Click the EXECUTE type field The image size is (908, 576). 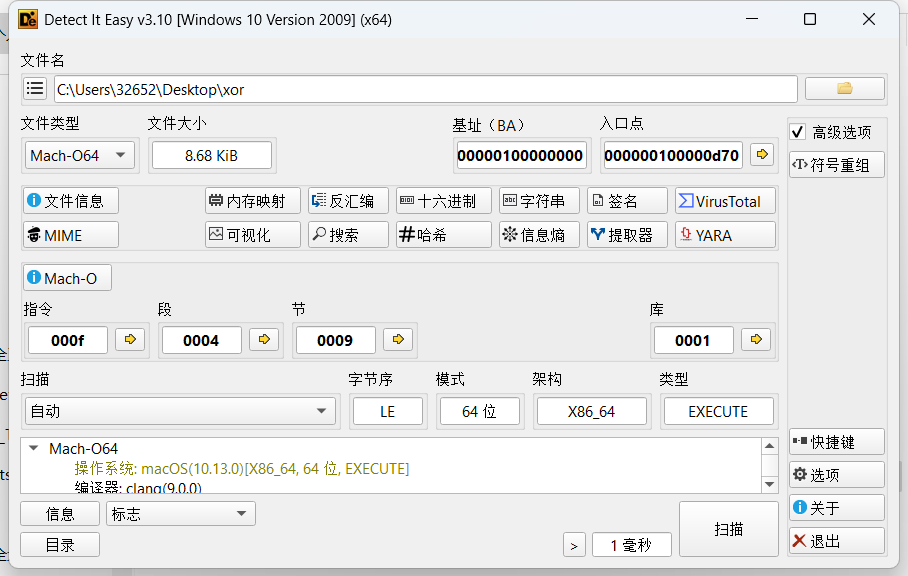[x=718, y=411]
